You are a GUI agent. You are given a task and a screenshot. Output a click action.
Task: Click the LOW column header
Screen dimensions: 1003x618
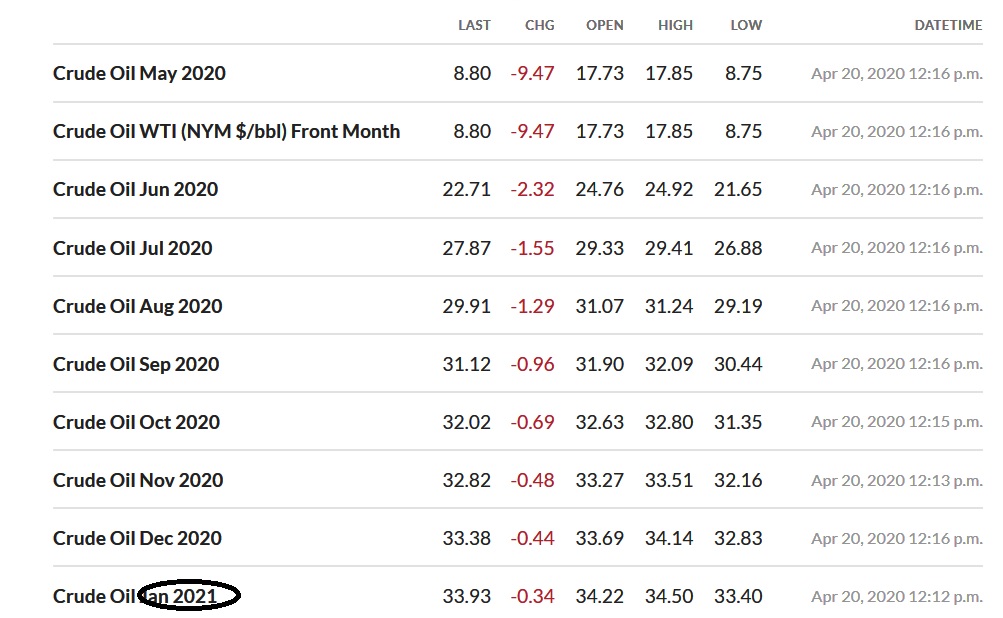tap(746, 25)
